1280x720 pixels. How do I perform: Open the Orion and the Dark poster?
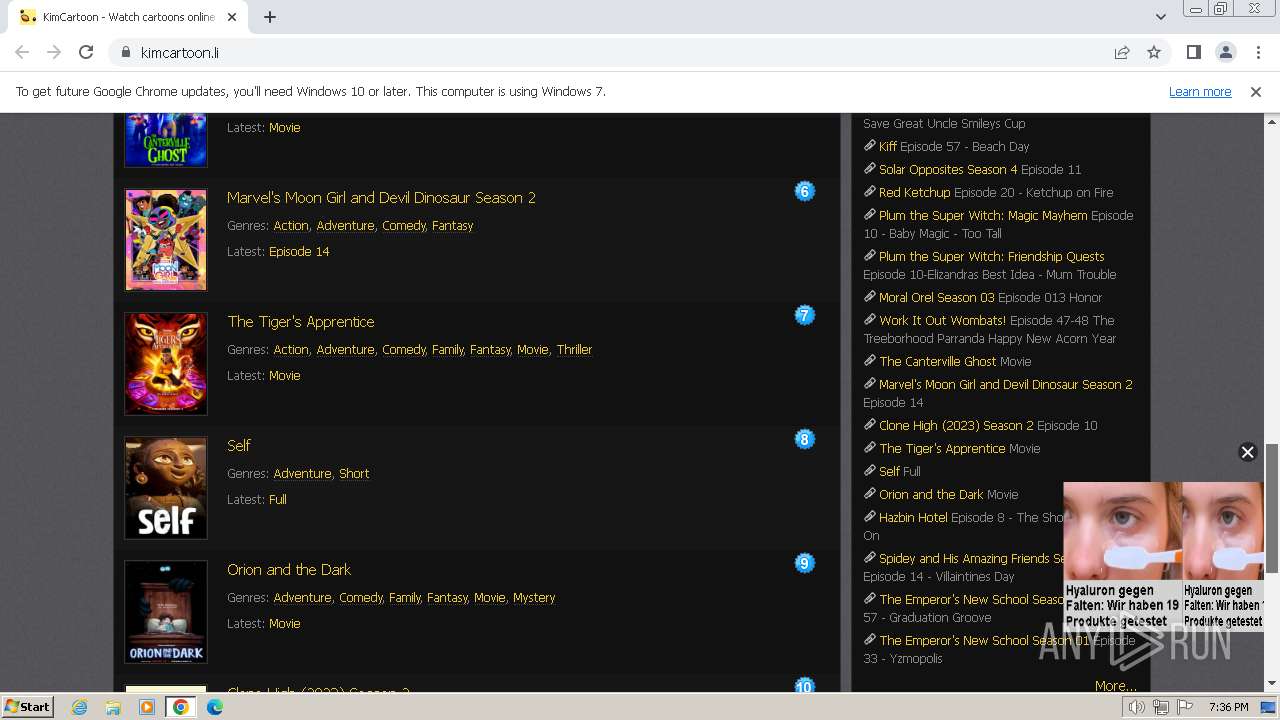(166, 612)
